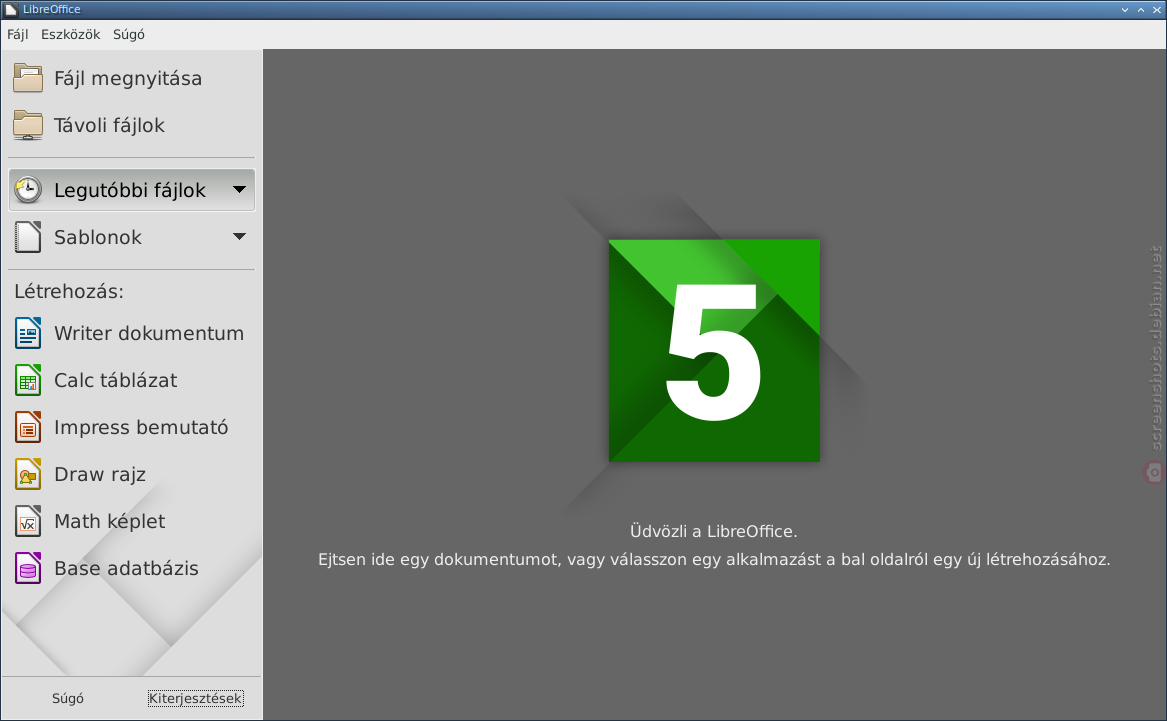Create a new Impress bemutató
Screen dimensions: 1167x721
coord(141,427)
